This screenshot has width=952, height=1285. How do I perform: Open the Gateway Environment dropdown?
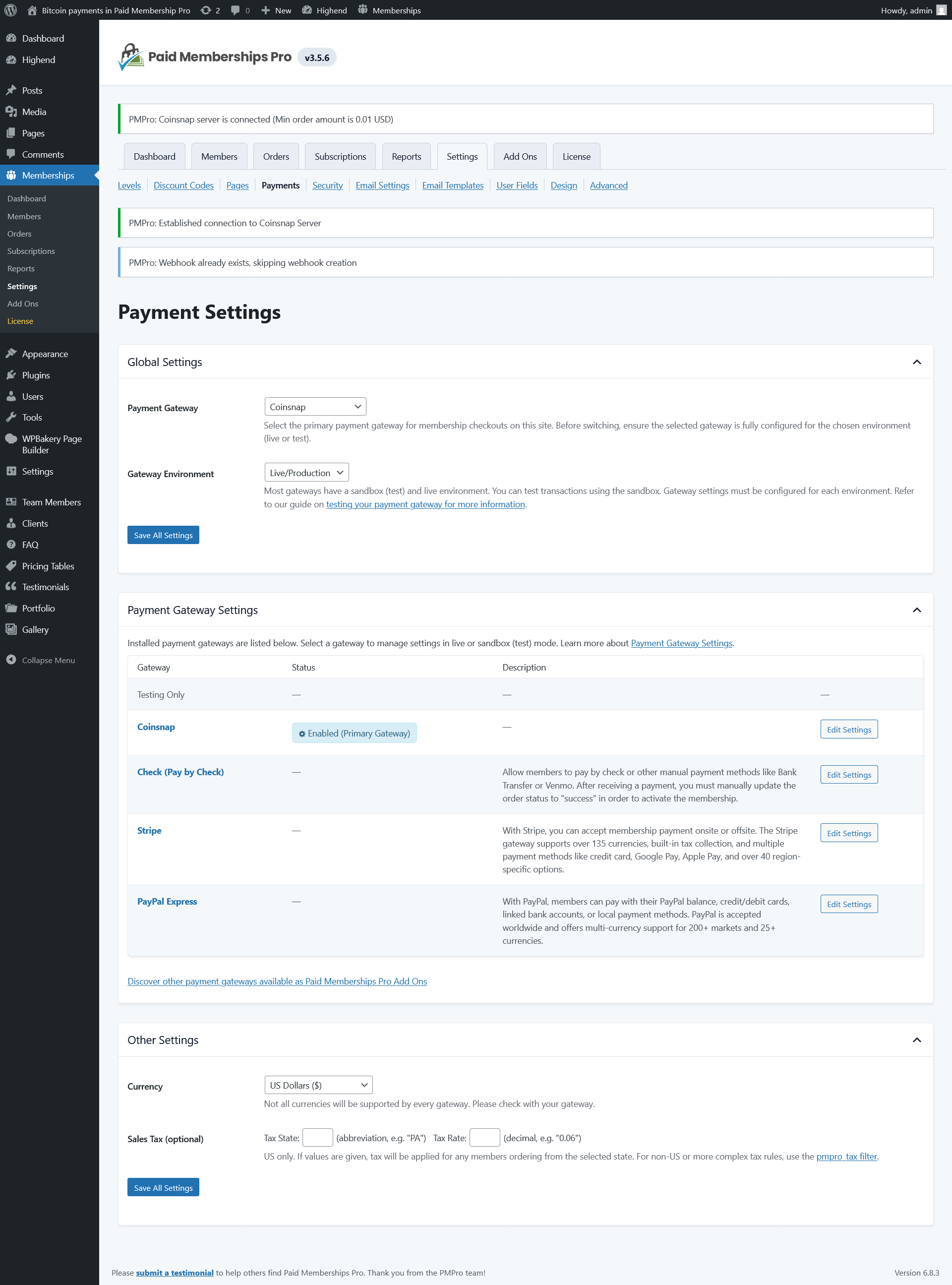point(306,473)
